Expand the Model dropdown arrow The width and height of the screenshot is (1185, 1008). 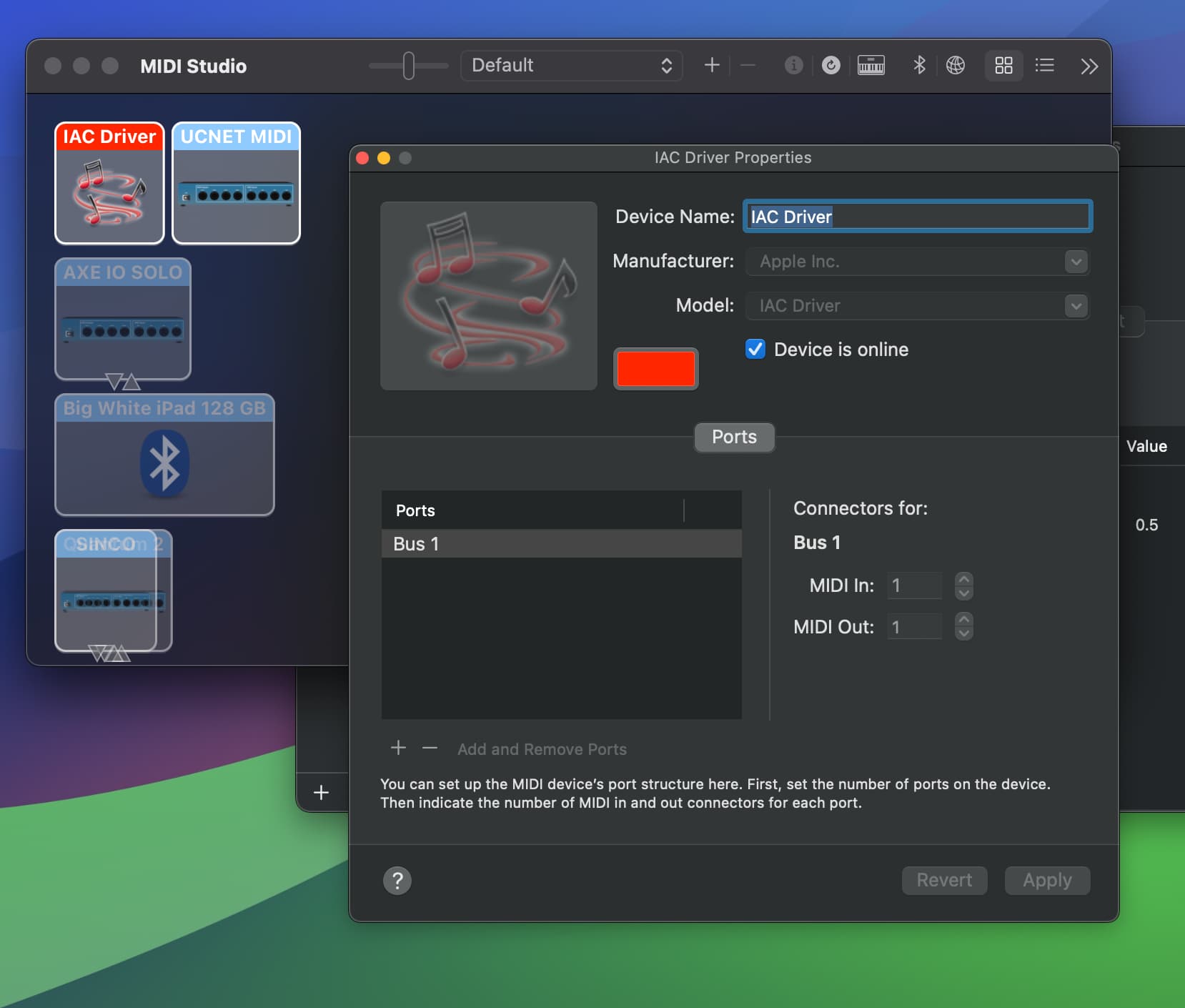[1076, 306]
